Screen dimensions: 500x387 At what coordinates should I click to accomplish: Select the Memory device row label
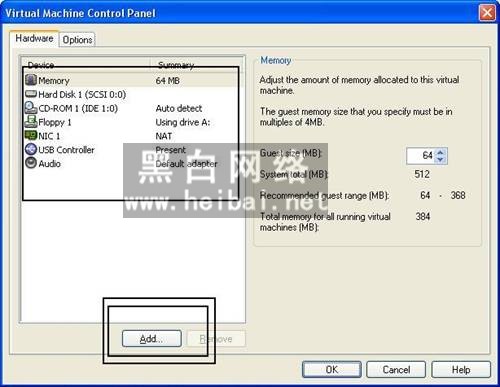54,81
